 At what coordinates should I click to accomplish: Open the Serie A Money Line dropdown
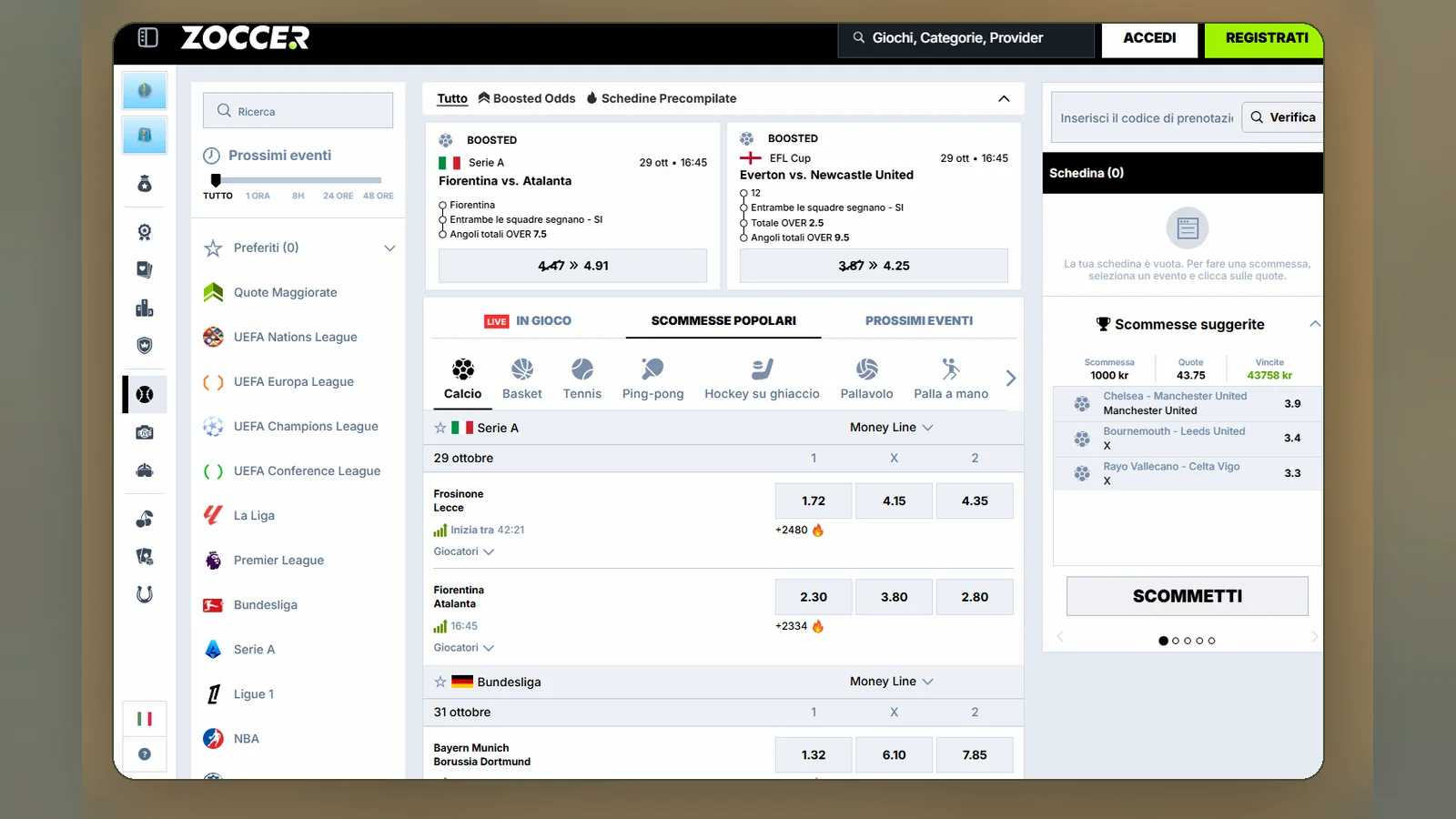tap(892, 428)
